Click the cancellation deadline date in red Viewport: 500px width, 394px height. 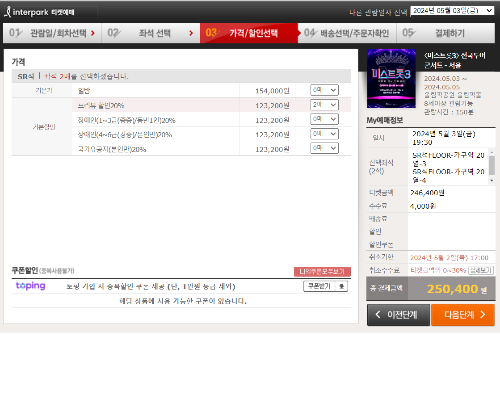coord(449,258)
